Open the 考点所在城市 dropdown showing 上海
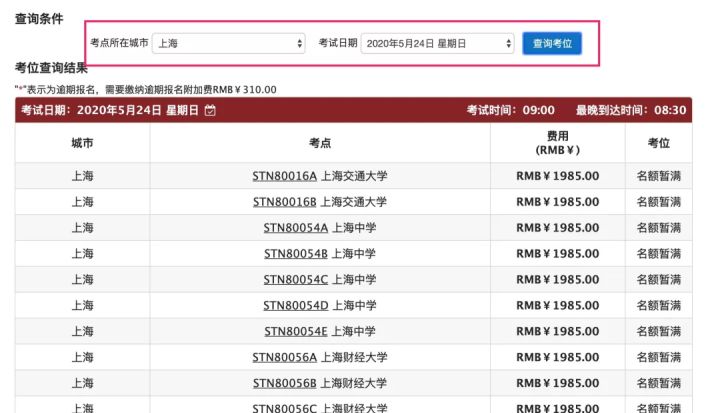720x413 pixels. (228, 44)
